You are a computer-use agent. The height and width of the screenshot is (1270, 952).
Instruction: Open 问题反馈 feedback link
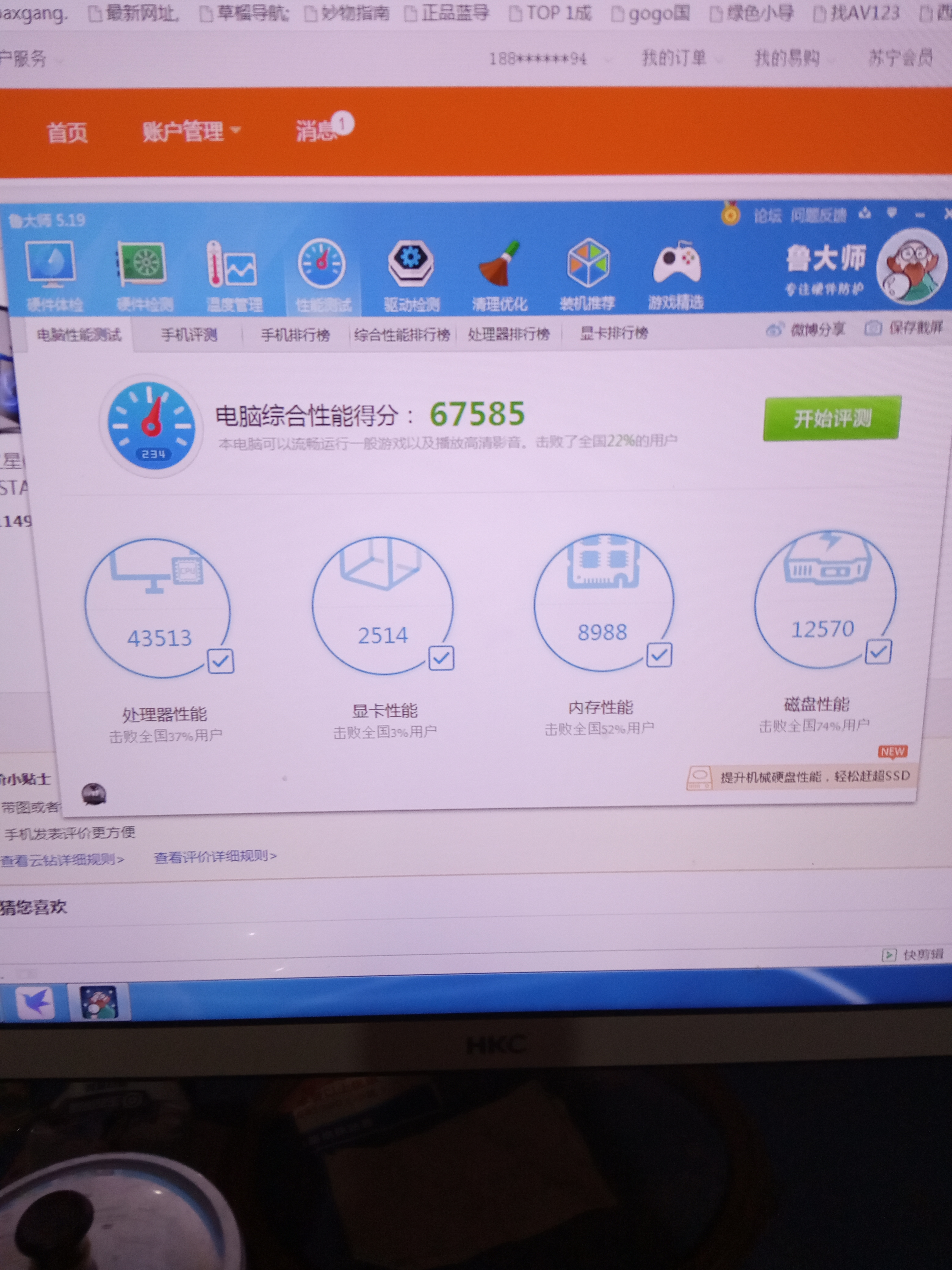tap(819, 215)
